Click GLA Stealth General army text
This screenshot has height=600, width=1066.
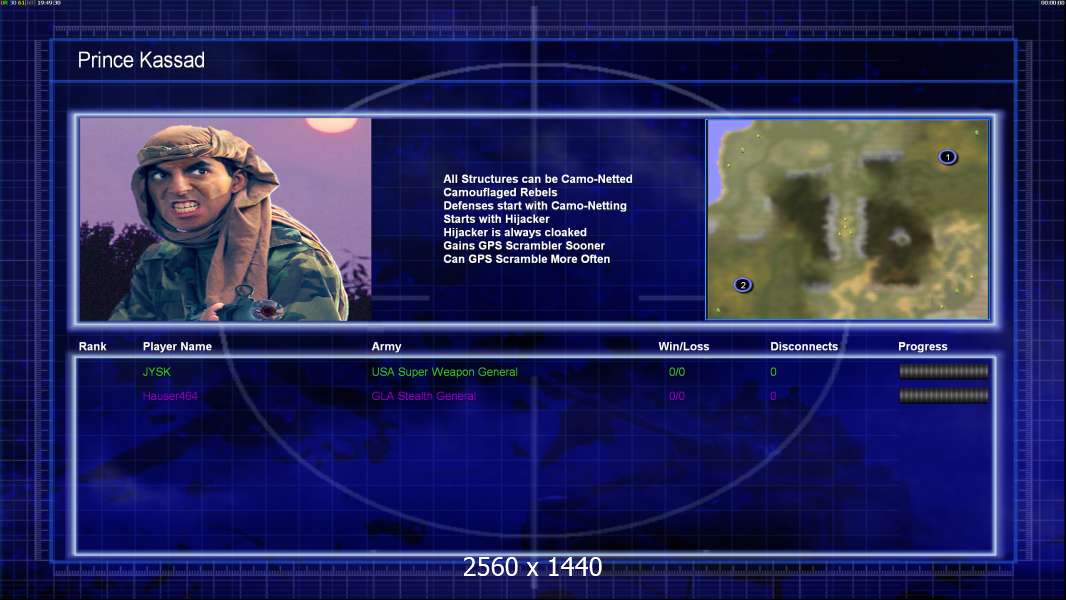(424, 396)
